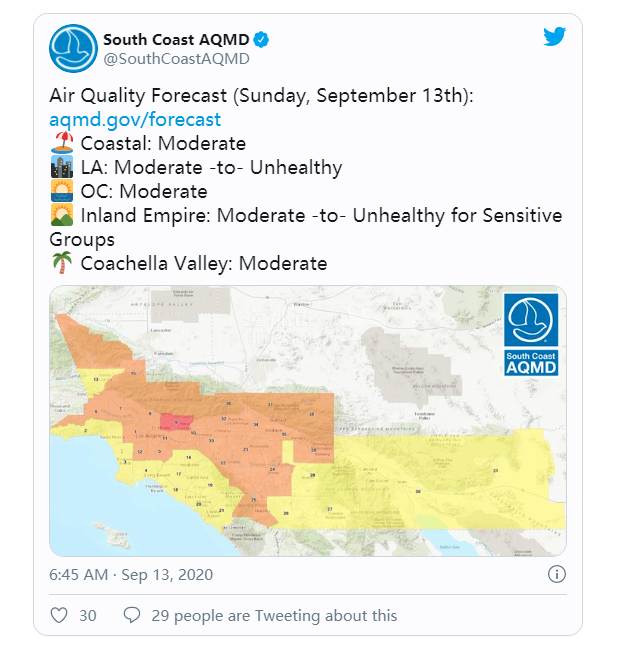
Task: Open the reply speech bubble icon
Action: (132, 615)
